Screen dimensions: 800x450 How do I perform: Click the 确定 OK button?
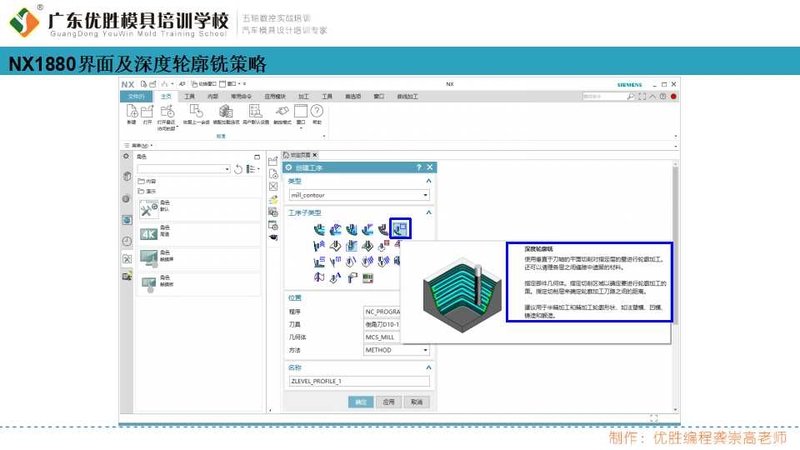tap(361, 402)
